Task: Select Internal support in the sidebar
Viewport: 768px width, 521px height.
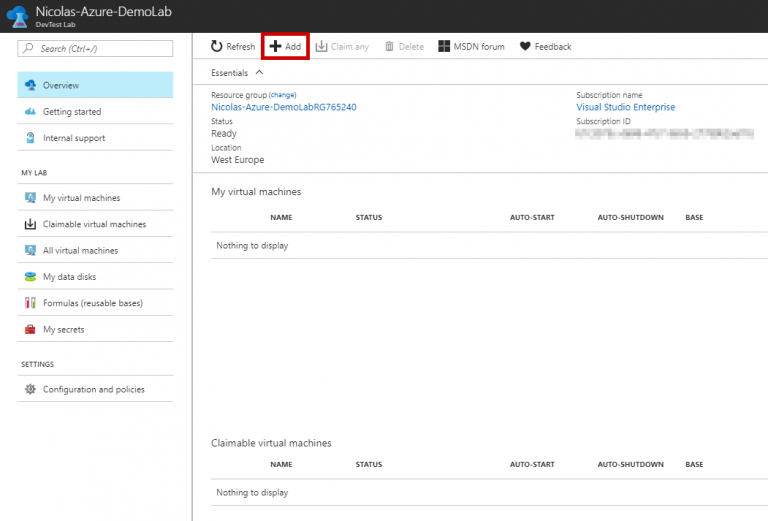Action: click(95, 138)
